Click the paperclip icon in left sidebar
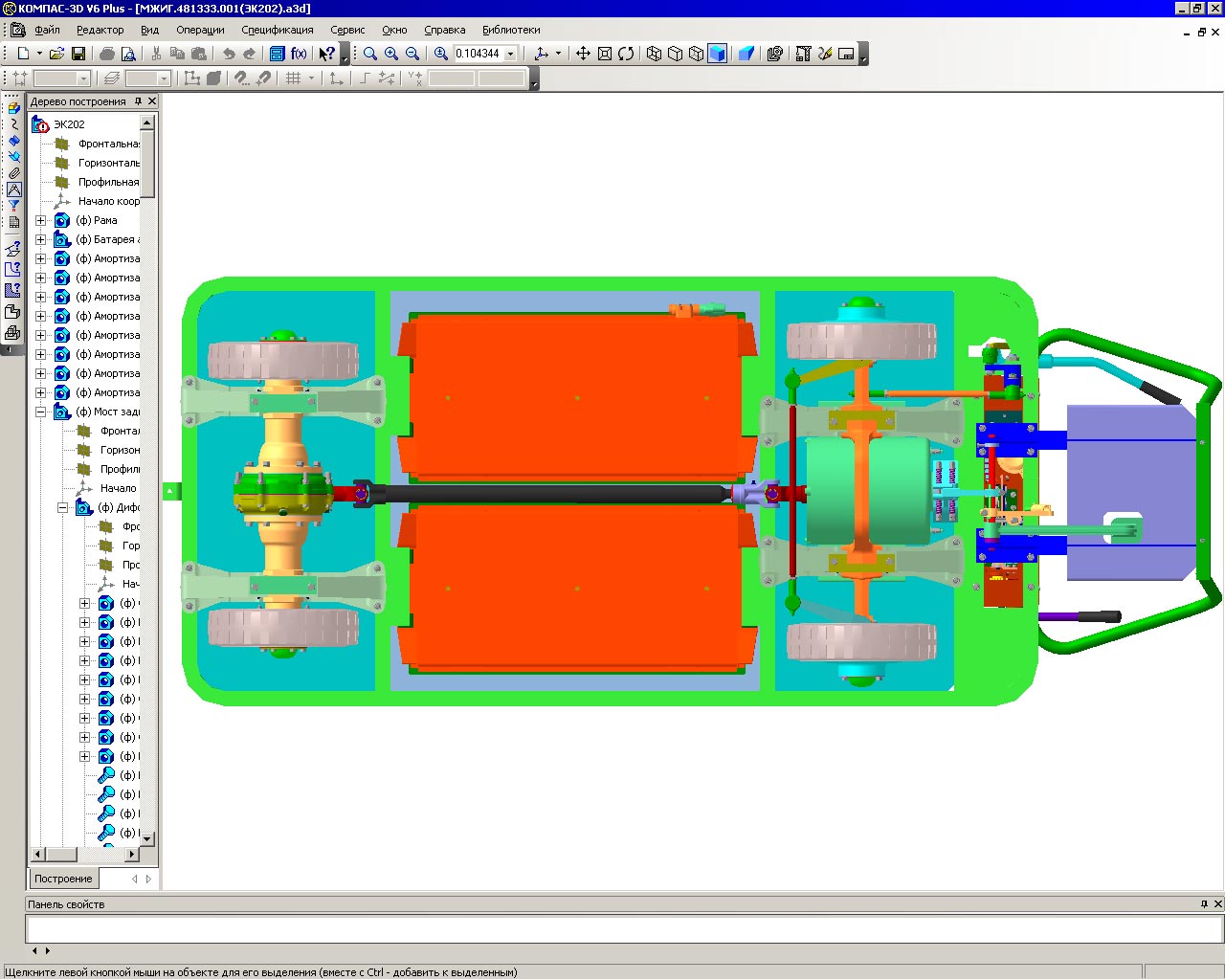The width and height of the screenshot is (1225, 980). pyautogui.click(x=13, y=173)
